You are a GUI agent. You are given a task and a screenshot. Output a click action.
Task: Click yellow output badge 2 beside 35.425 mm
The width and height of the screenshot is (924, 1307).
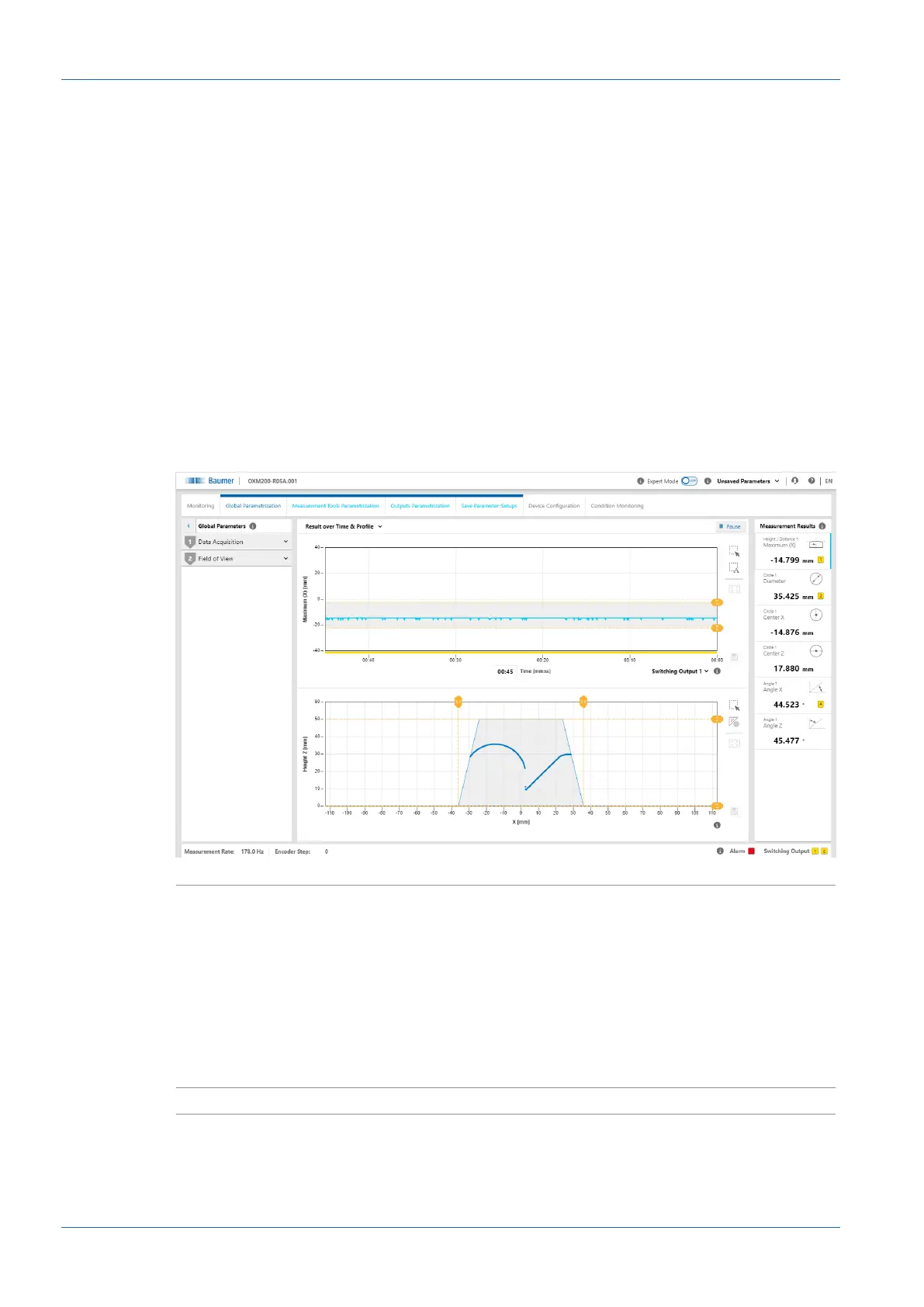(x=821, y=596)
